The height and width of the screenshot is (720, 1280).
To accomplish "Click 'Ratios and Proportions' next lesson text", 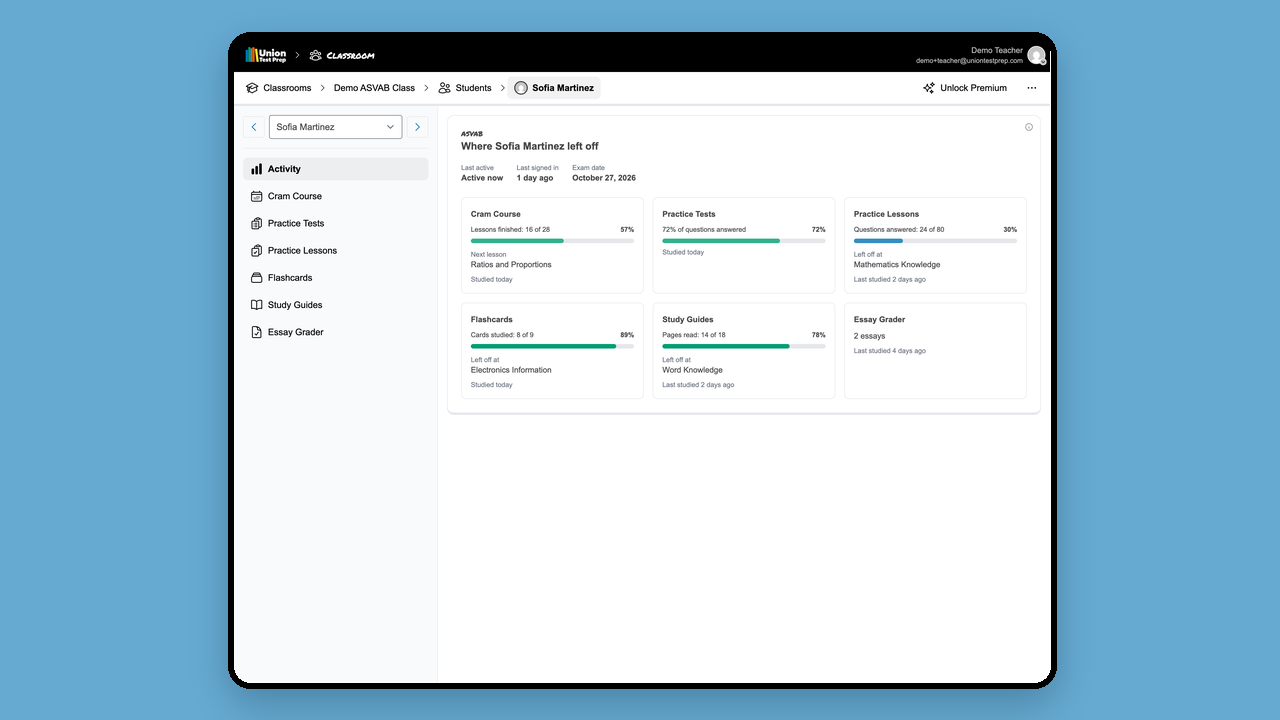I will [x=511, y=265].
